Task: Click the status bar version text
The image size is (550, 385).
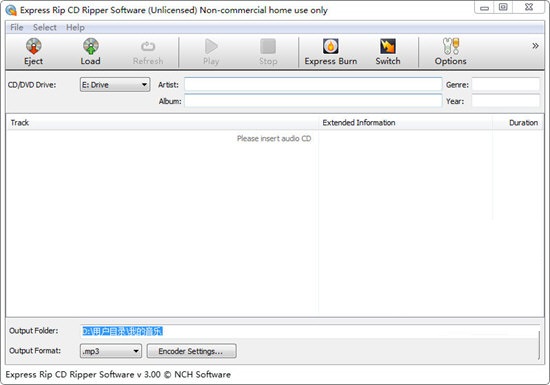Action: point(118,374)
